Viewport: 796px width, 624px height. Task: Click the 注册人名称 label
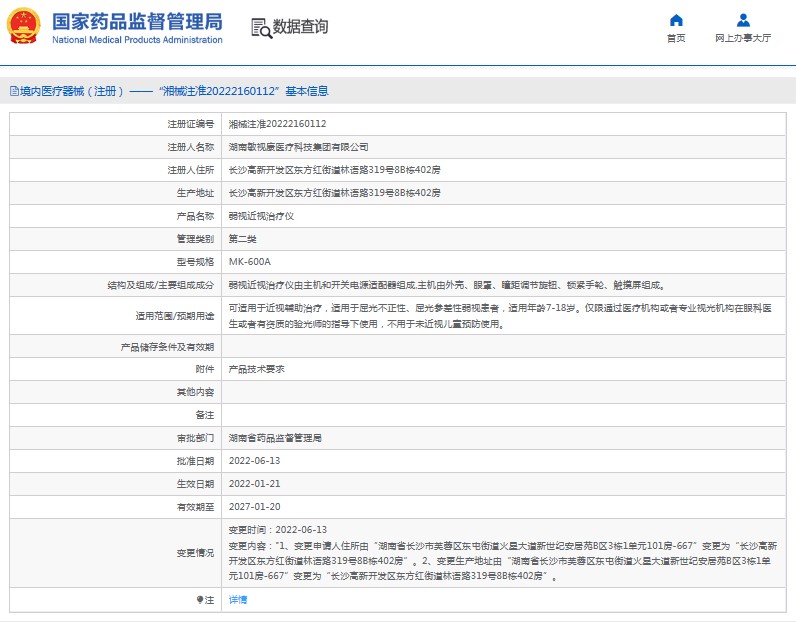click(x=191, y=147)
